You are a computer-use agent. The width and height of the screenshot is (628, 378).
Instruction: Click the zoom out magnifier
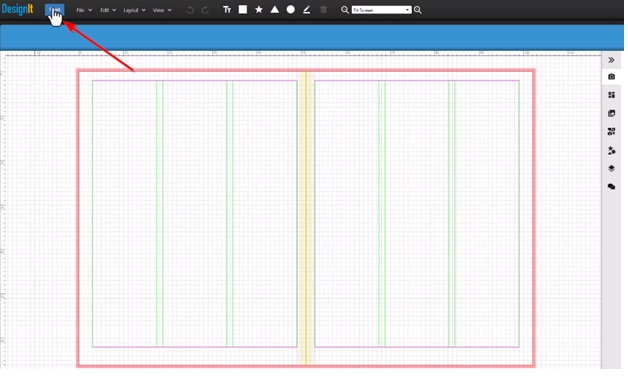pos(344,10)
